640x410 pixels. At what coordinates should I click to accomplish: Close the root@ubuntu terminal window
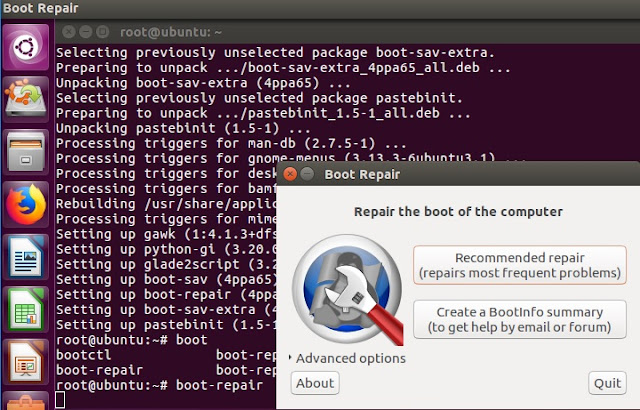click(x=69, y=31)
